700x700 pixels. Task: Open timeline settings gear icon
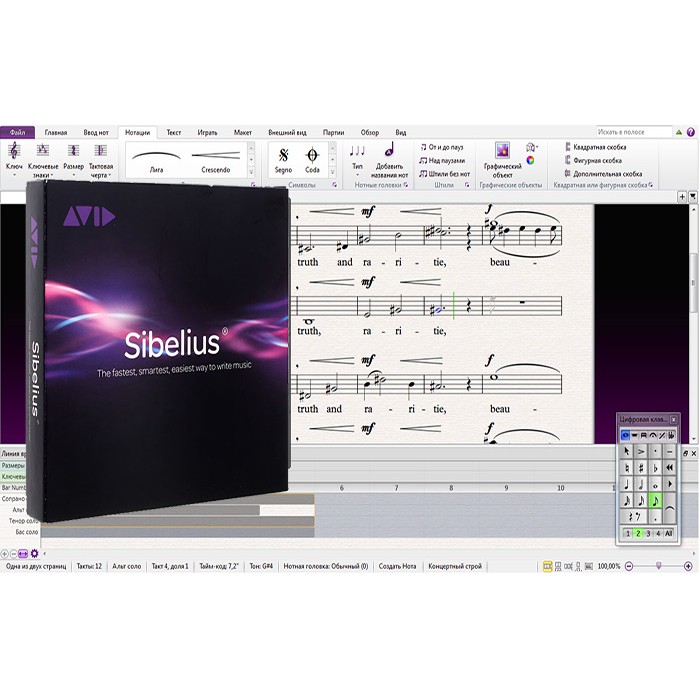[x=34, y=554]
